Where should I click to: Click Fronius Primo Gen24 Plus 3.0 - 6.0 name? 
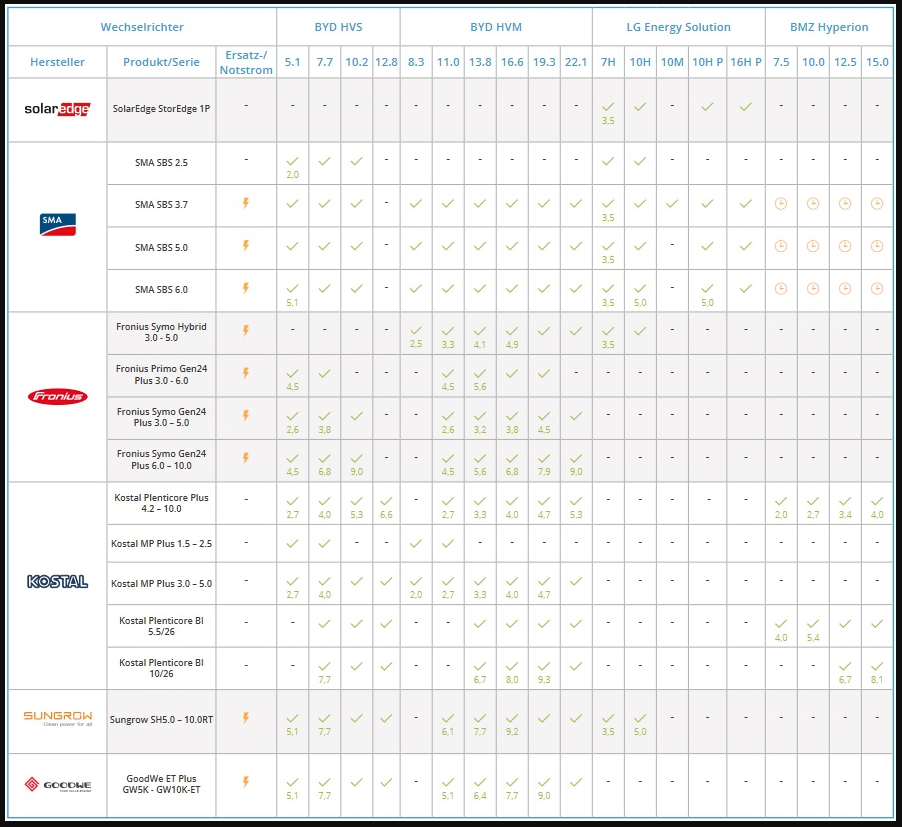point(161,374)
